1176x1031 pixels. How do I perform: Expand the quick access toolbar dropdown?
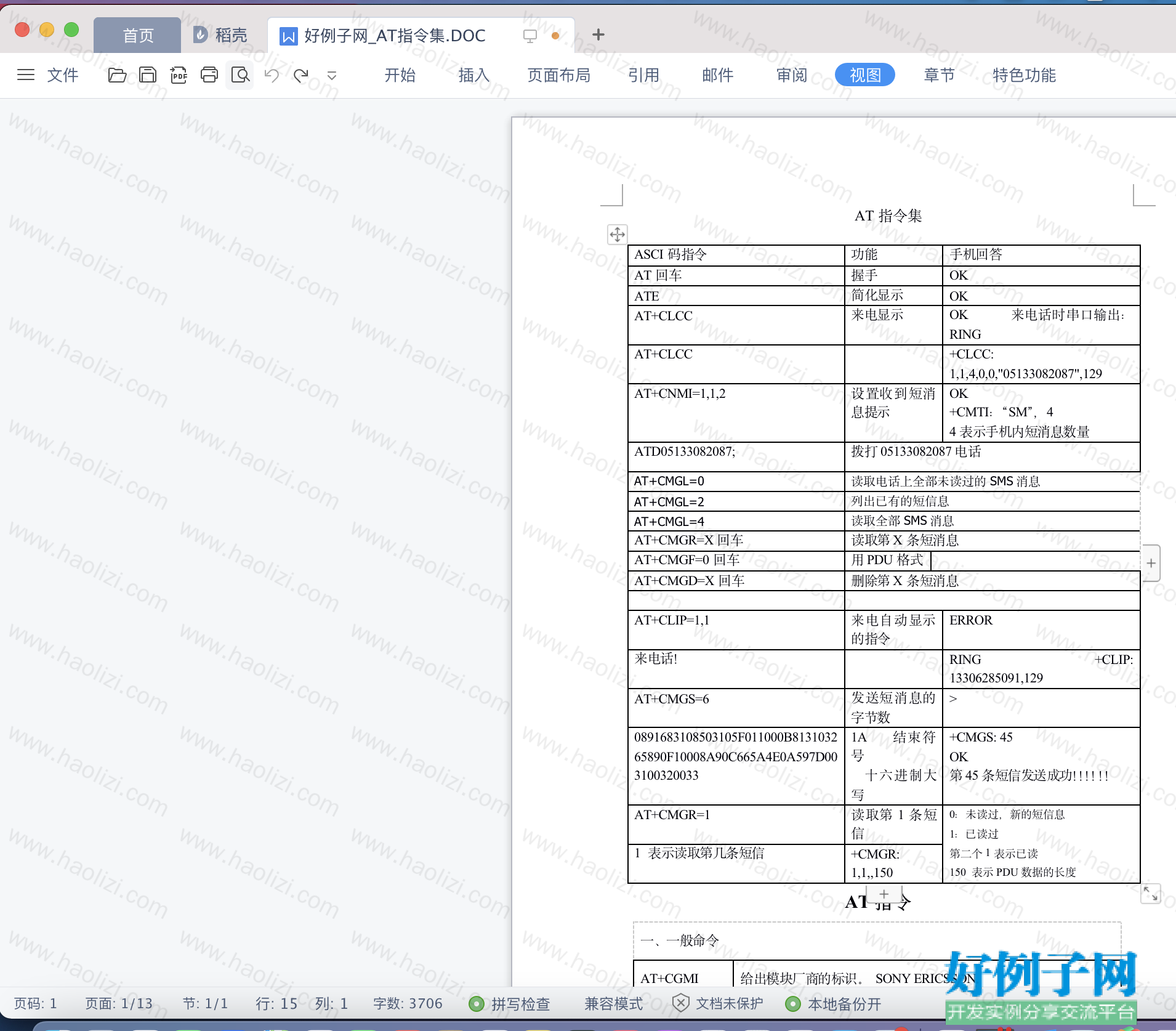tap(332, 76)
